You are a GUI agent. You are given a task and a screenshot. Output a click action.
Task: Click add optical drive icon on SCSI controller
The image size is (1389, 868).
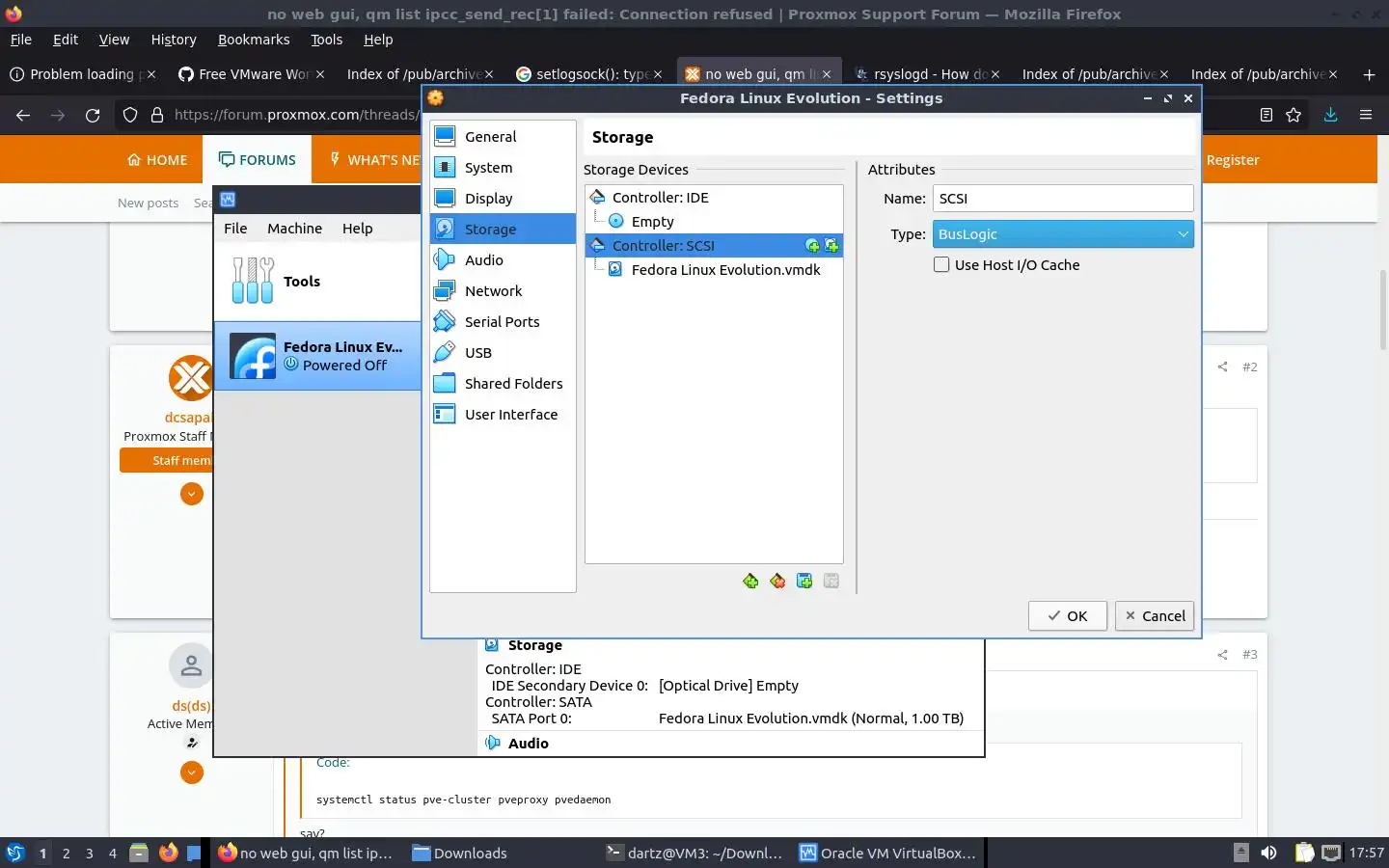[812, 246]
